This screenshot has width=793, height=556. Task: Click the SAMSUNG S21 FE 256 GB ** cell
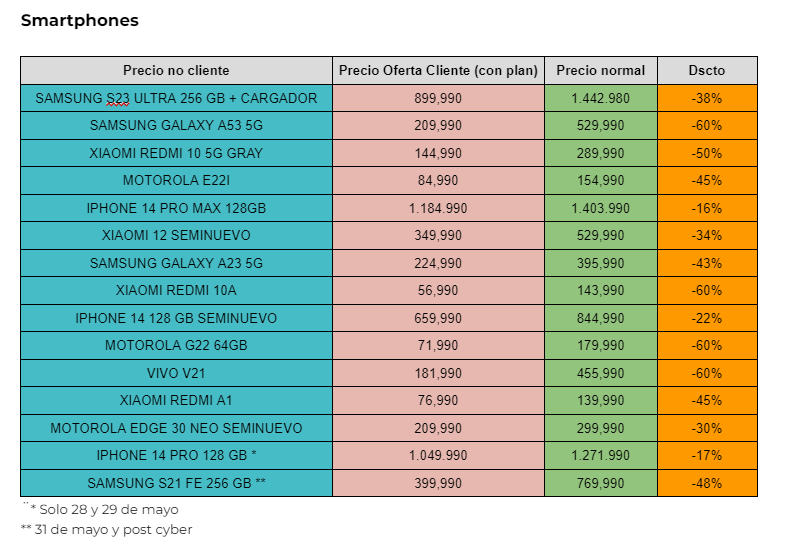coord(176,483)
